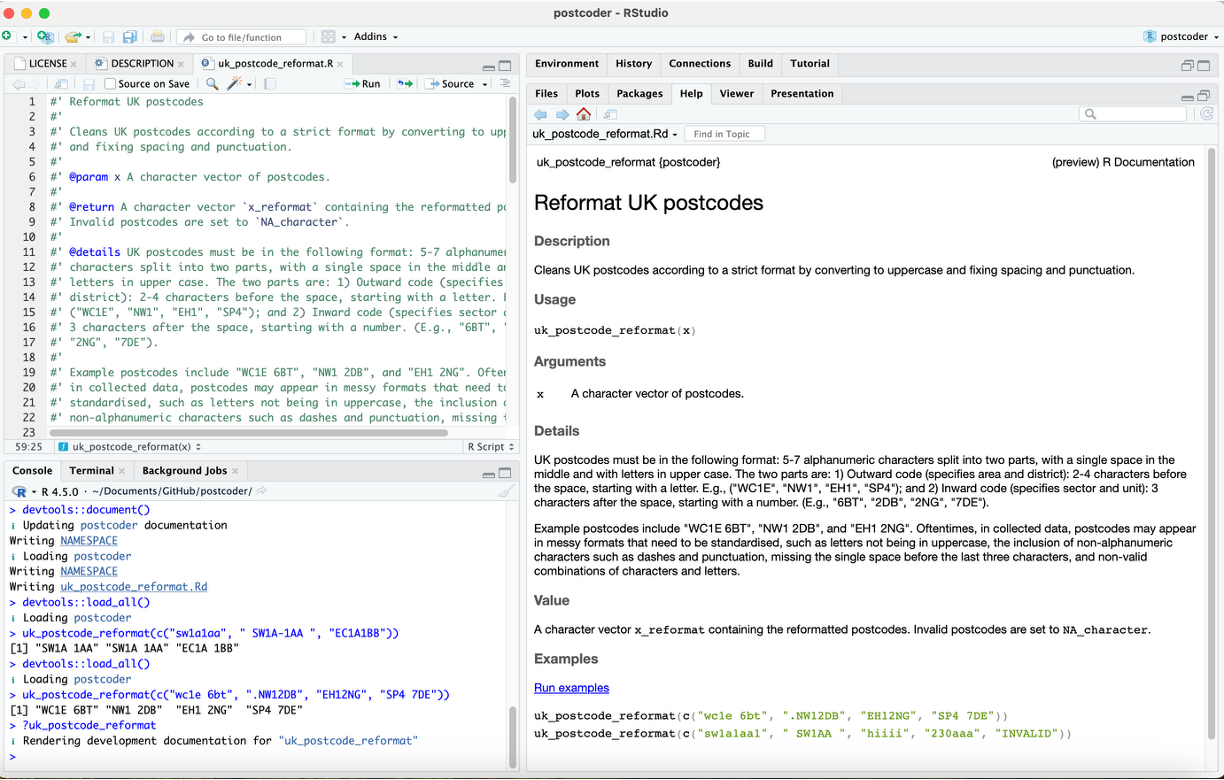This screenshot has width=1224, height=780.
Task: Close the uk_postcode_reformat.R tab
Action: (340, 64)
